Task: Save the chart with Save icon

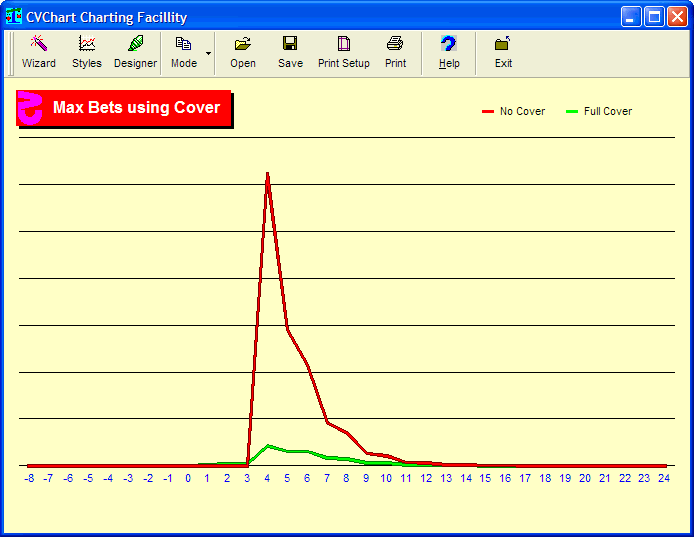Action: point(290,52)
